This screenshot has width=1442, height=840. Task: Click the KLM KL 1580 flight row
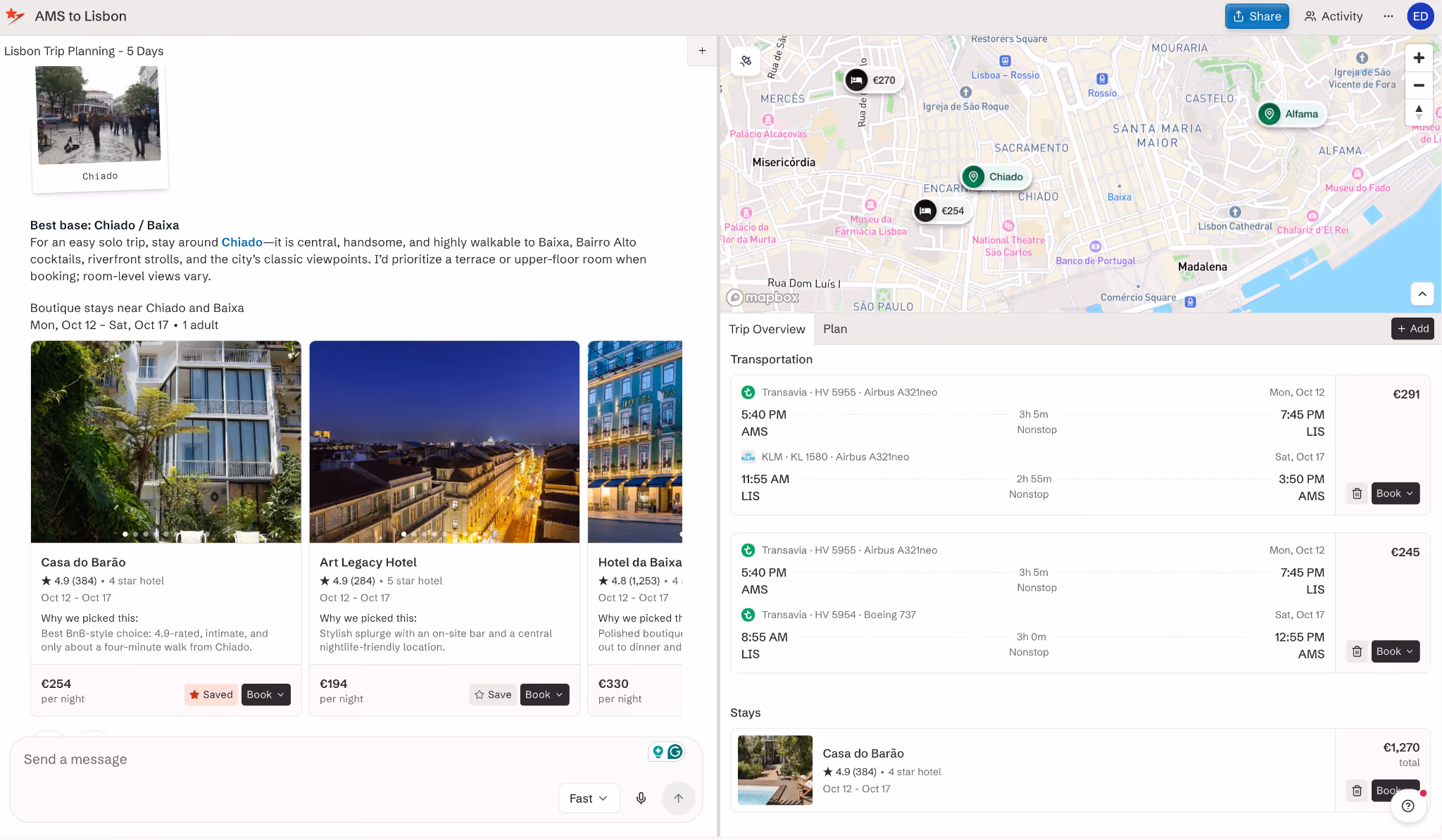coord(1032,477)
